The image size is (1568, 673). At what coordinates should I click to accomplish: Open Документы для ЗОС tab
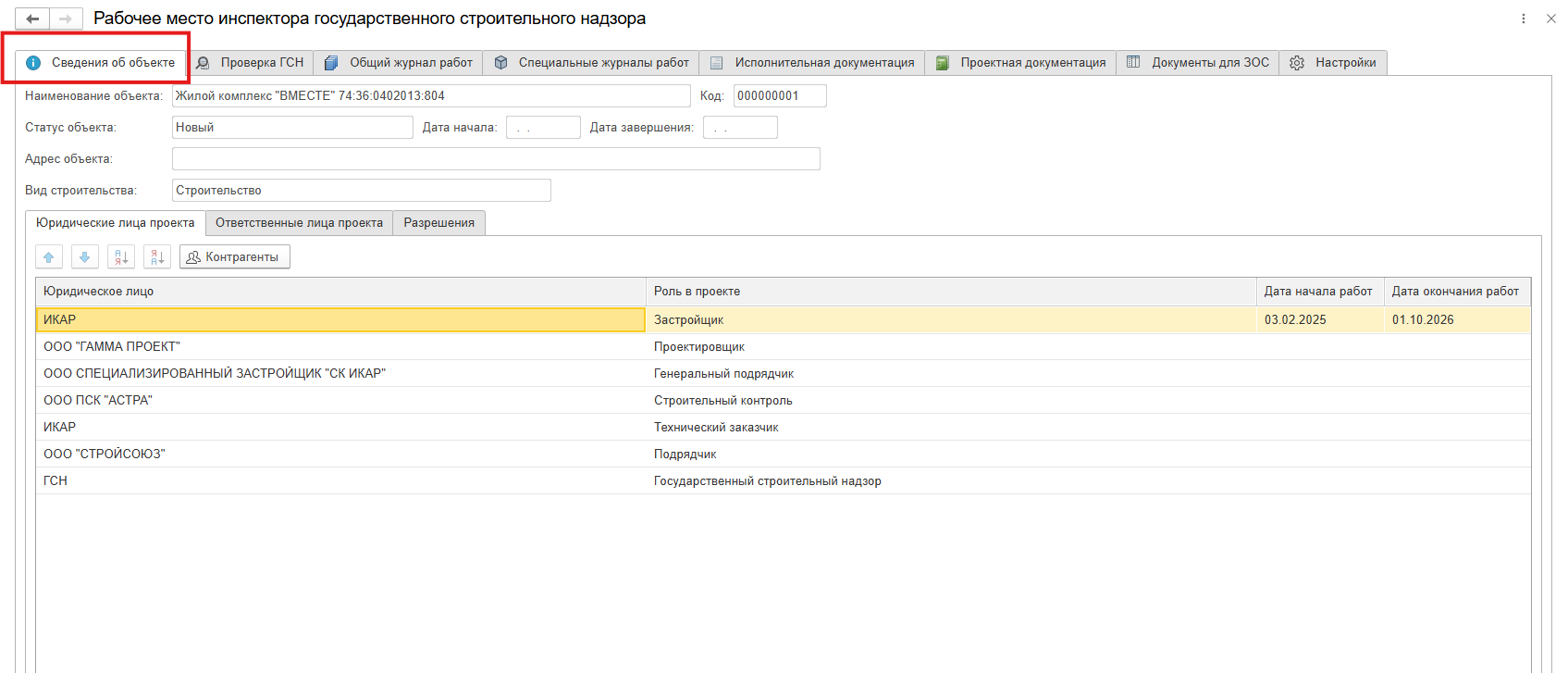point(1198,63)
